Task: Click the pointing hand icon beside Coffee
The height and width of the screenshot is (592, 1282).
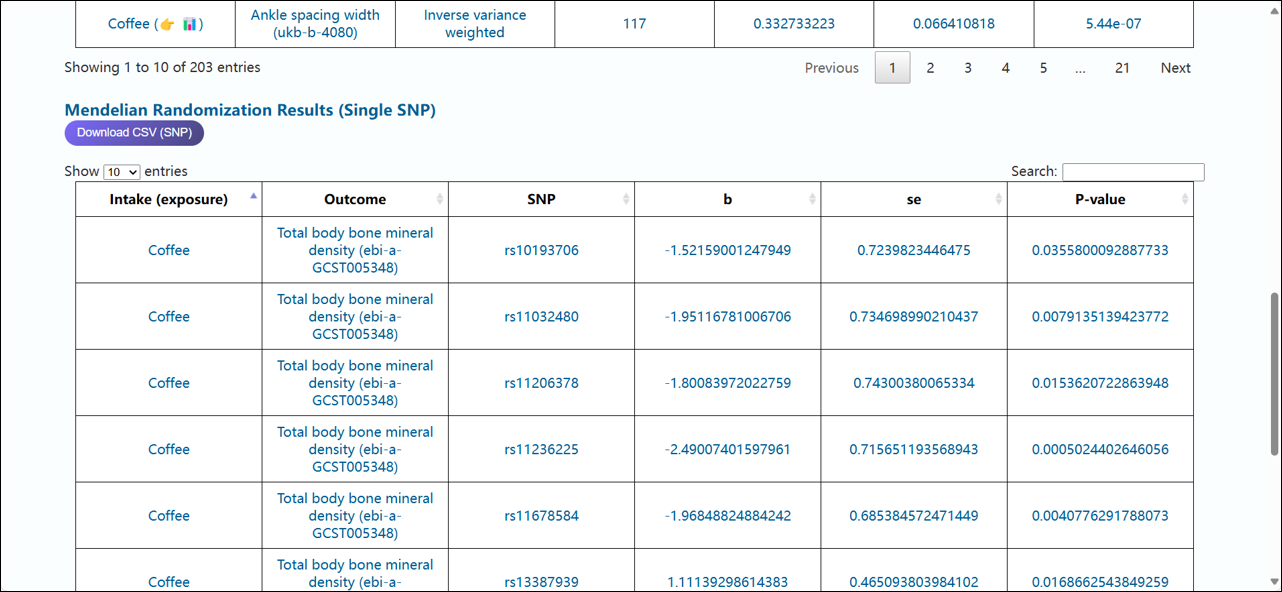Action: (166, 24)
